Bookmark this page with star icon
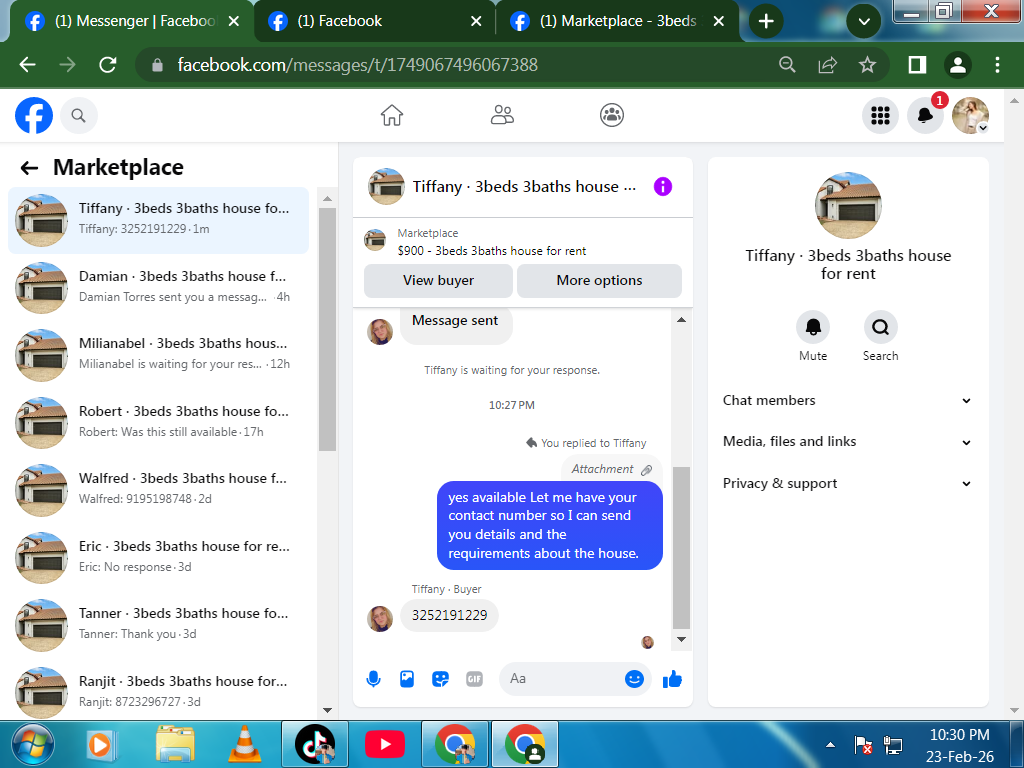 point(867,65)
